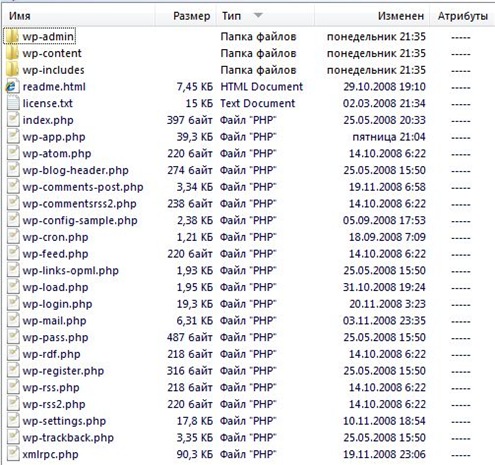Click the wp-feed.php file icon
Screen dimensions: 495x465
pyautogui.click(x=13, y=254)
